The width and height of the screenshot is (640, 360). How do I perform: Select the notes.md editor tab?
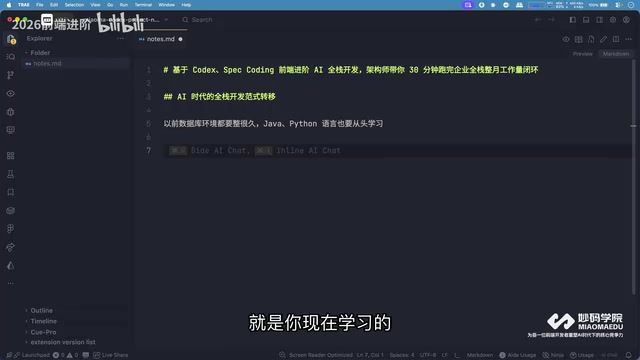click(160, 39)
